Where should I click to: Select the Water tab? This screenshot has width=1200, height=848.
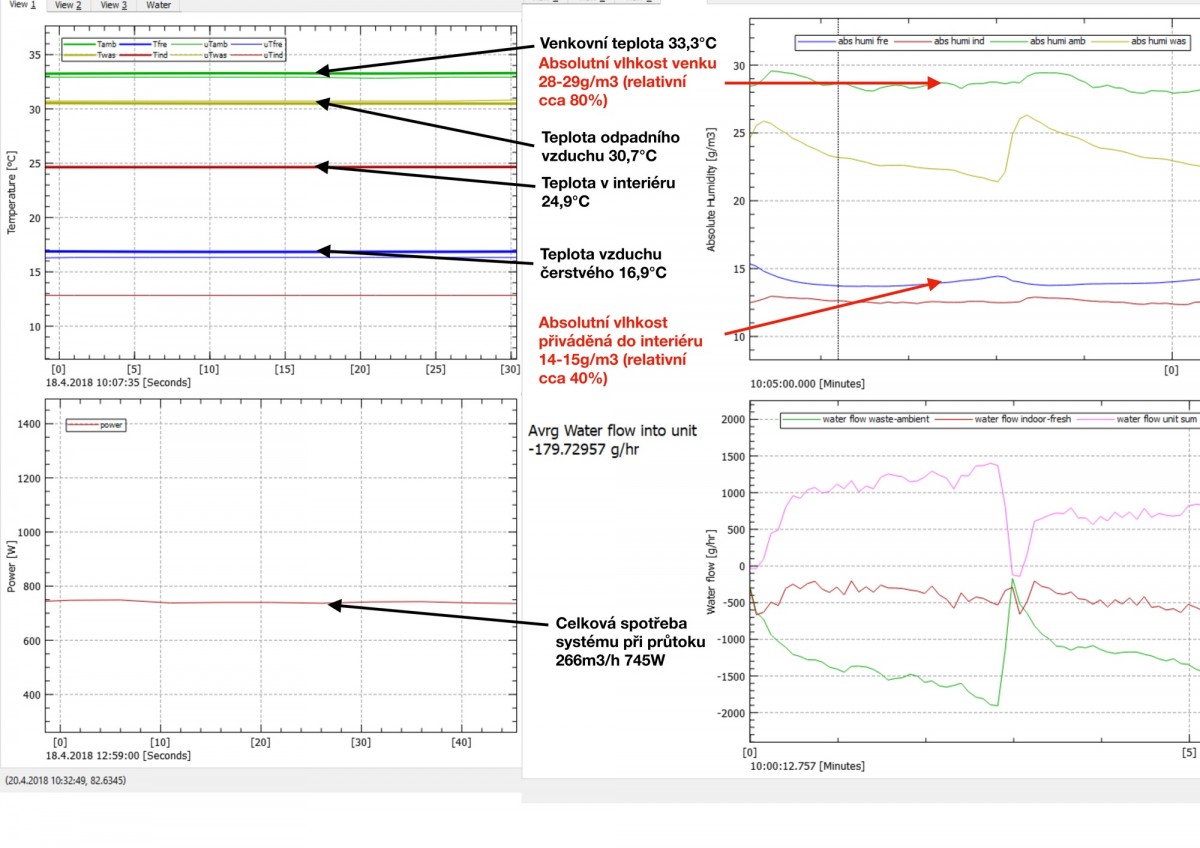[158, 5]
